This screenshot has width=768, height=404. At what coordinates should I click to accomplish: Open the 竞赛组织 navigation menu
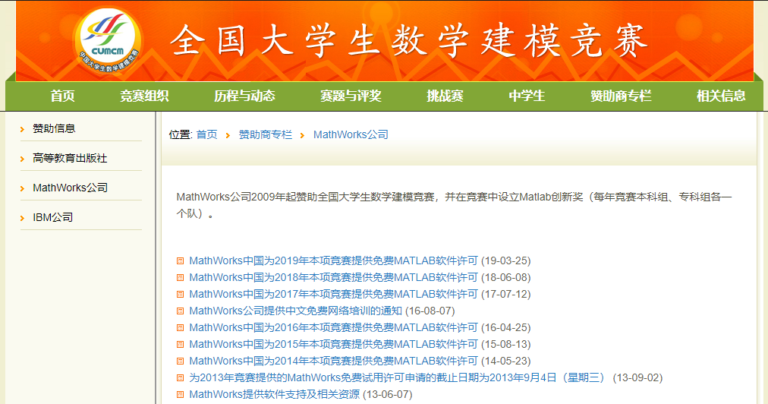tap(144, 96)
